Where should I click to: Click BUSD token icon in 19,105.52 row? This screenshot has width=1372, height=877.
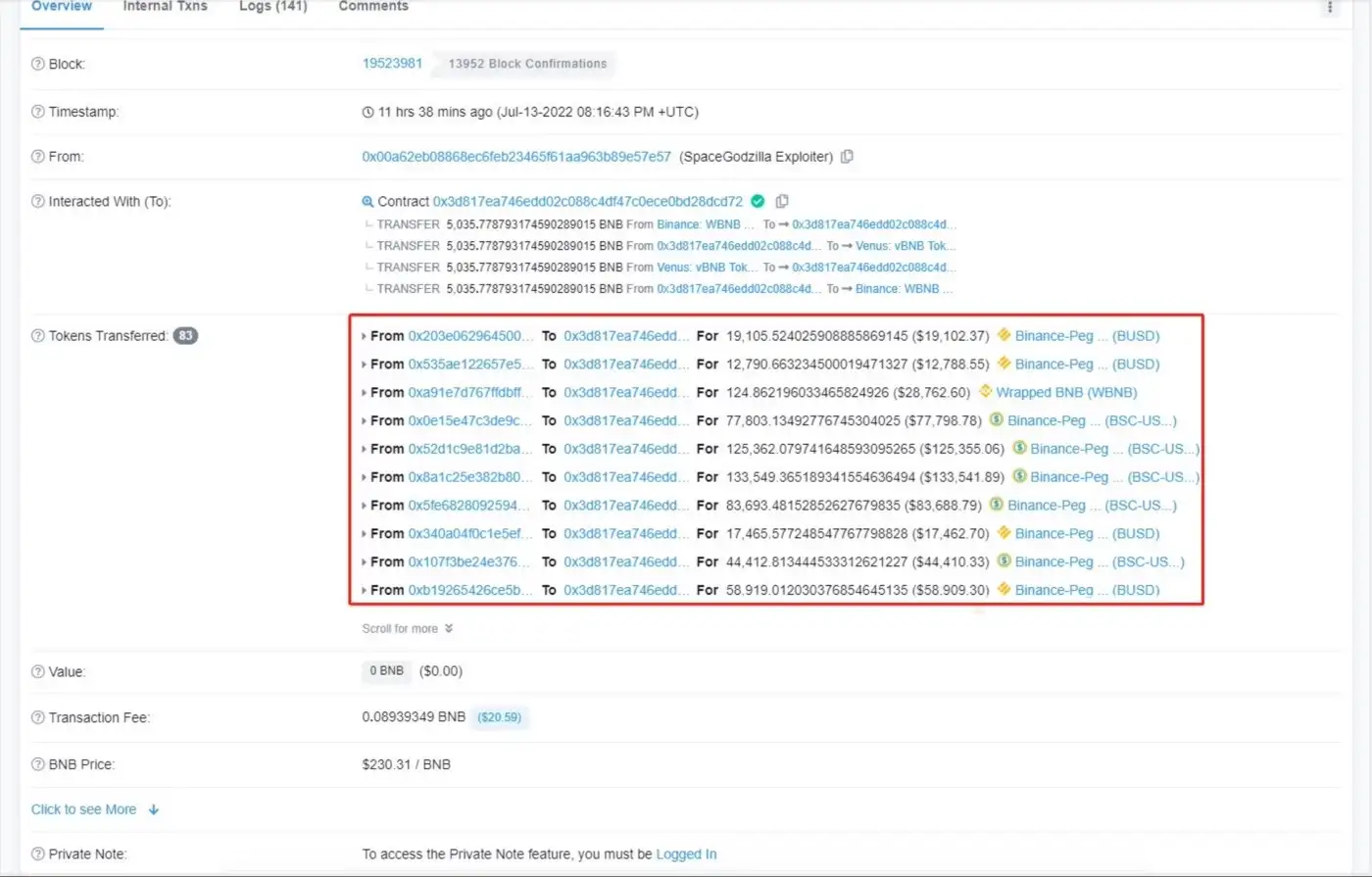[x=1004, y=335]
